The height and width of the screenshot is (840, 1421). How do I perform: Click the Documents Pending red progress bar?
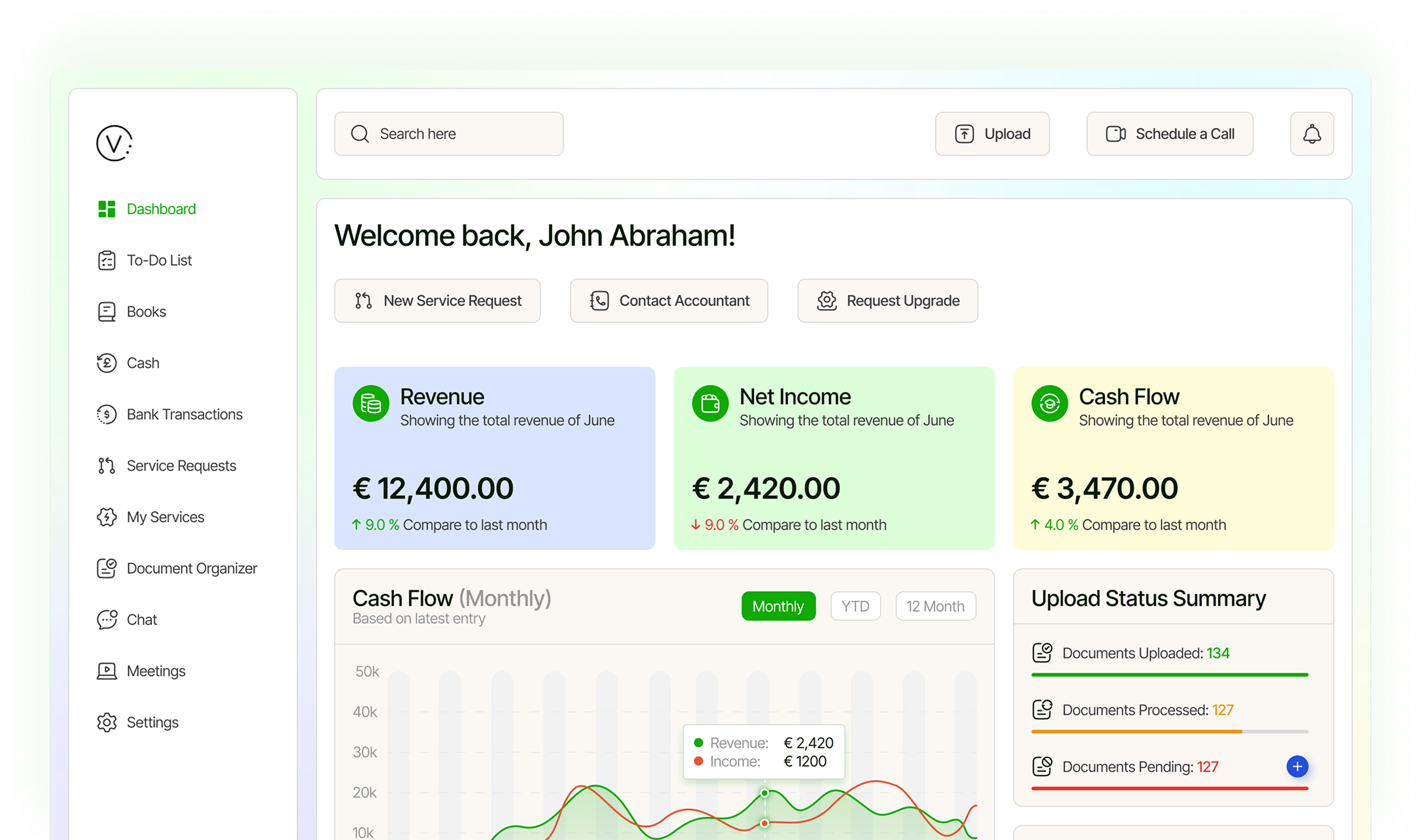tap(1170, 788)
